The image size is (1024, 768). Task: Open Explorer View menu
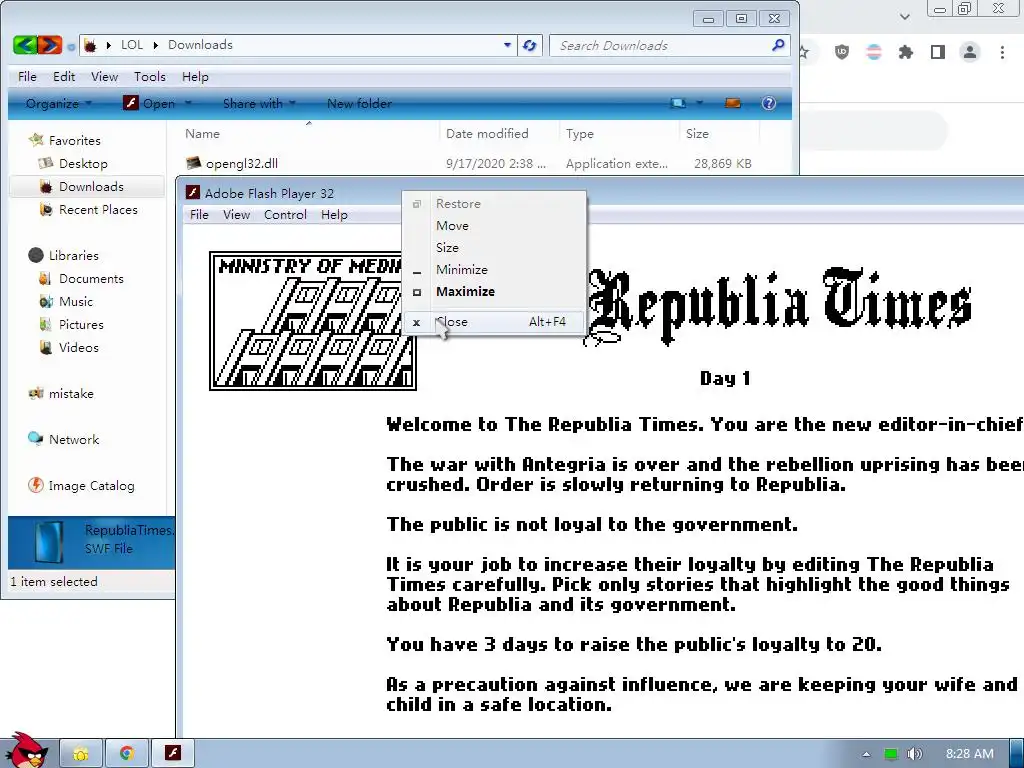pos(104,76)
